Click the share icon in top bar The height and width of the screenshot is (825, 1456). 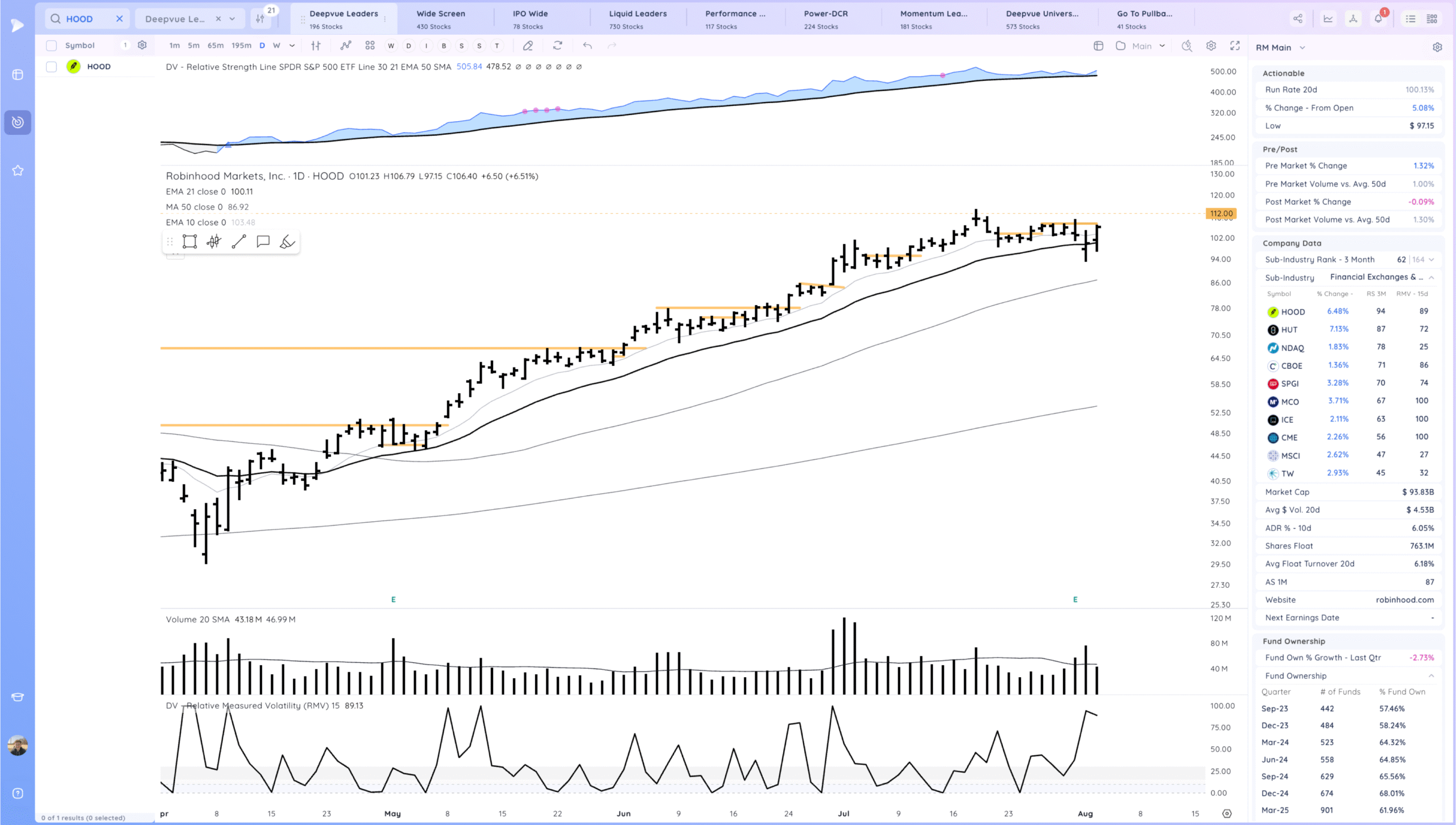coord(1298,19)
